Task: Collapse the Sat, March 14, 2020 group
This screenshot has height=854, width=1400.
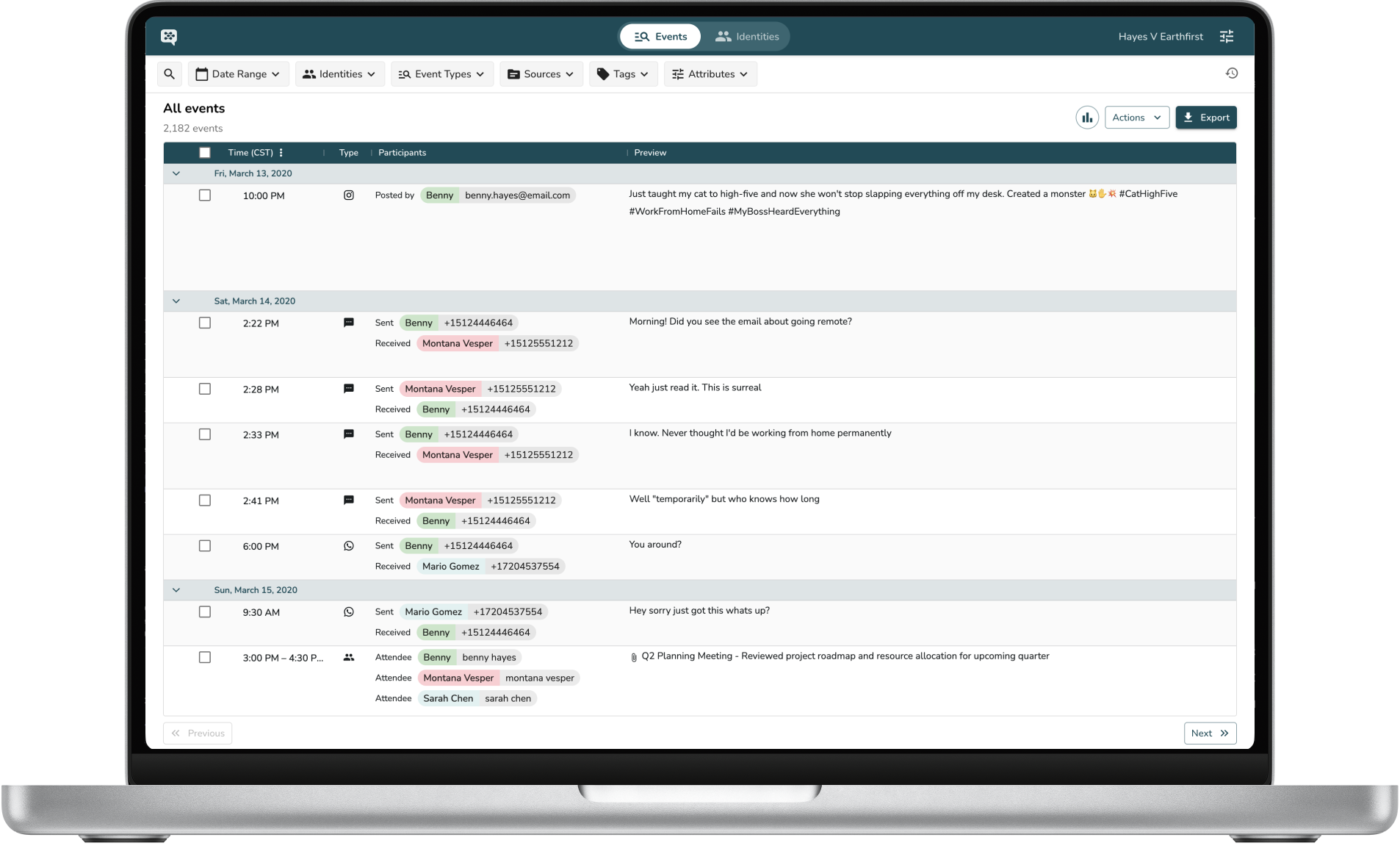Action: (176, 301)
